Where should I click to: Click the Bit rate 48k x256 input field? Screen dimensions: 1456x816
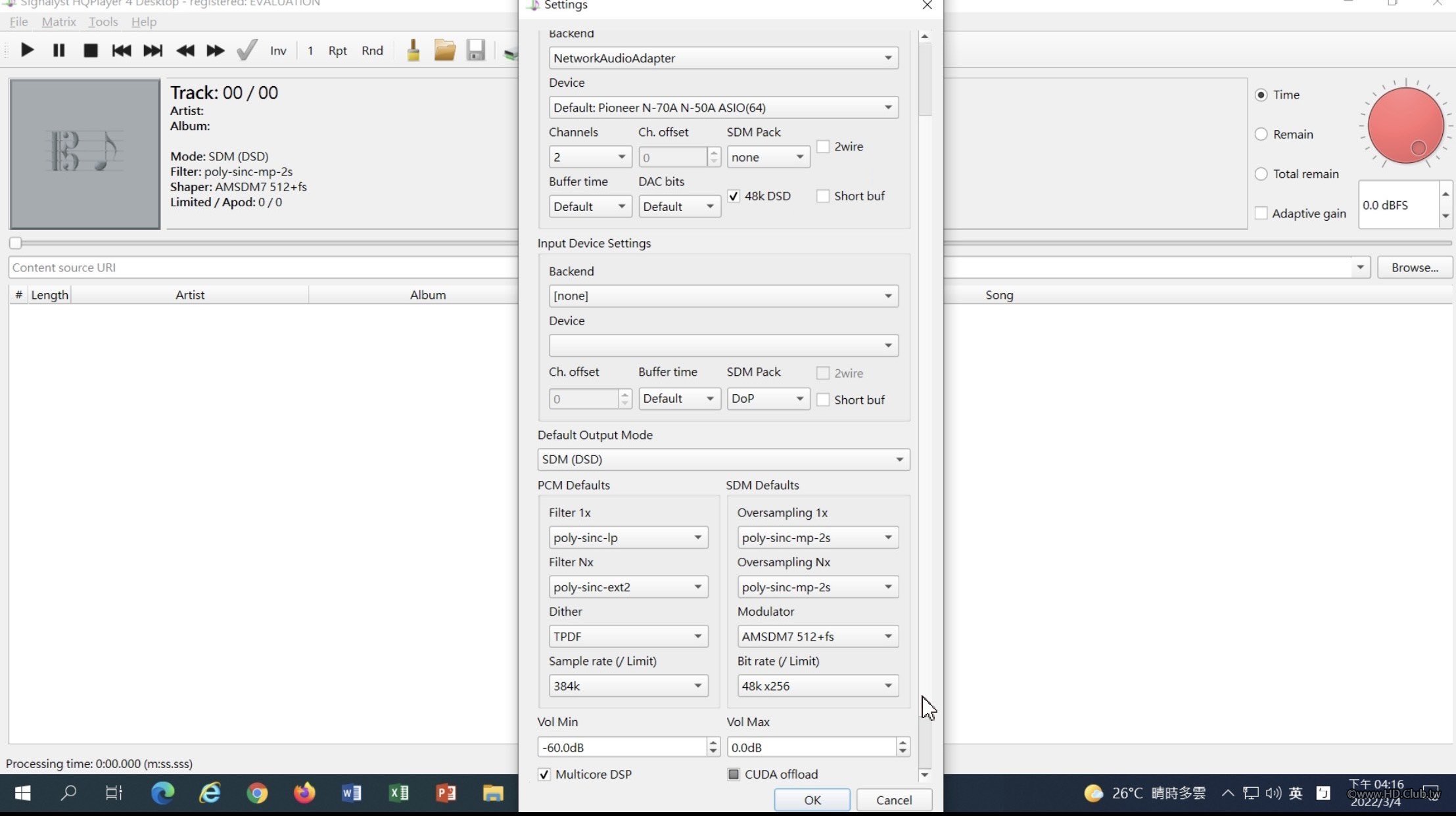pyautogui.click(x=814, y=685)
